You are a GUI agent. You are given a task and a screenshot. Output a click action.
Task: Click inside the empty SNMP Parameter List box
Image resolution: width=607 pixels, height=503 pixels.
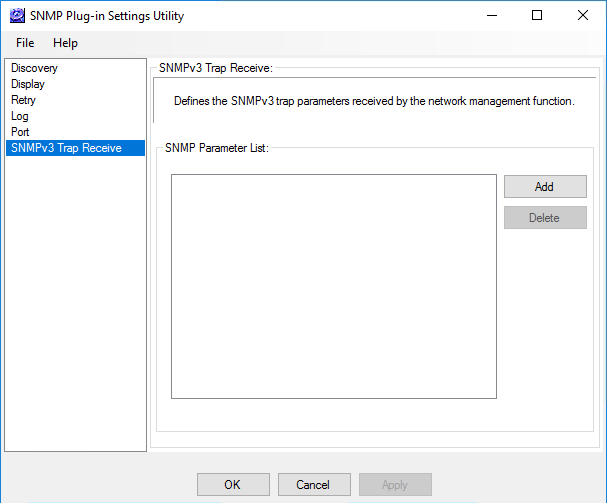pyautogui.click(x=333, y=286)
